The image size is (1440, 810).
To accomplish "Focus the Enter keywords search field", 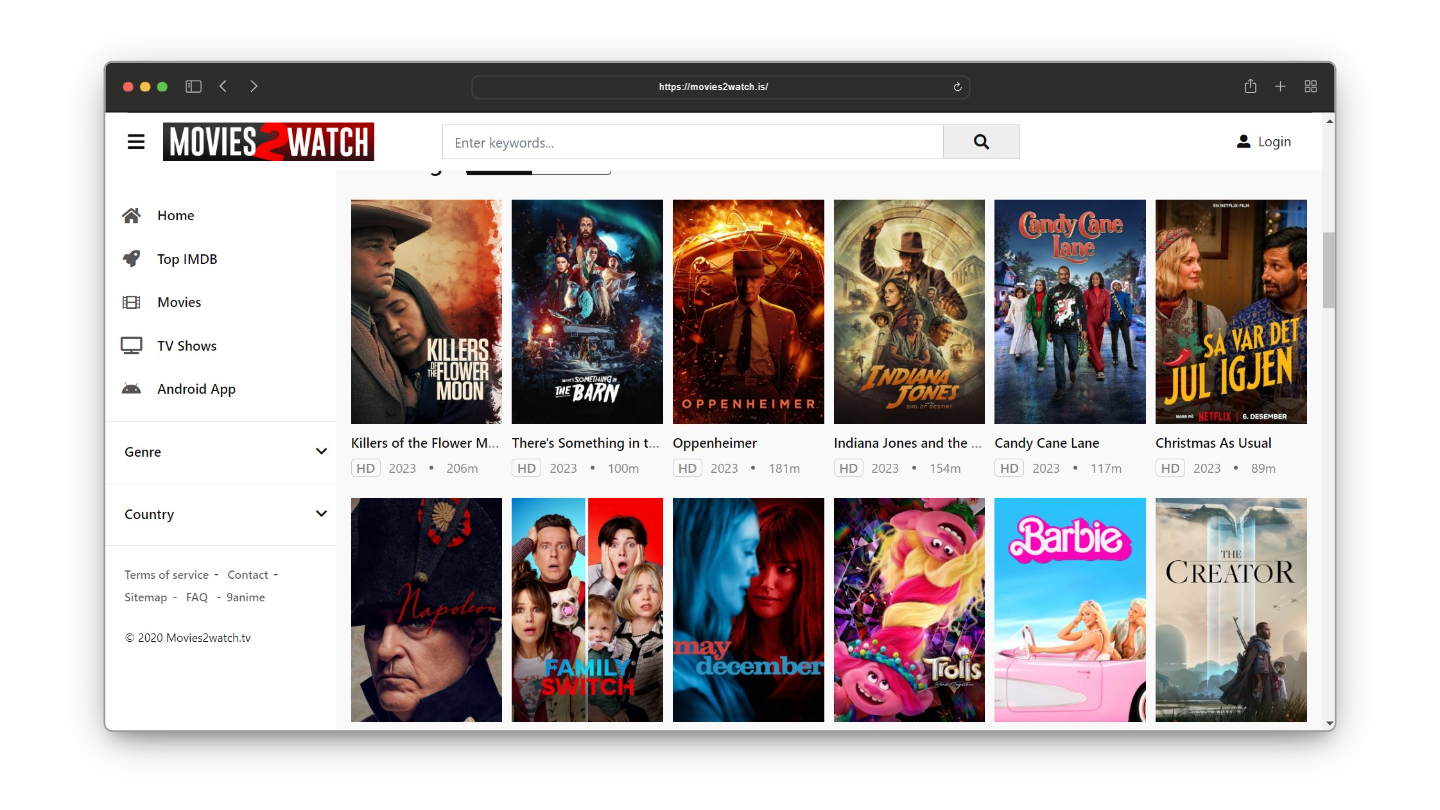I will 693,142.
